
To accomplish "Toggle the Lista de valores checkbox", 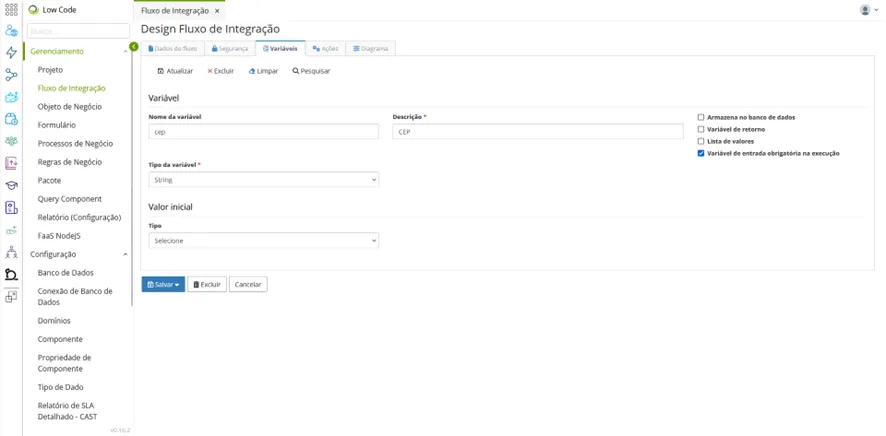I will pyautogui.click(x=701, y=141).
